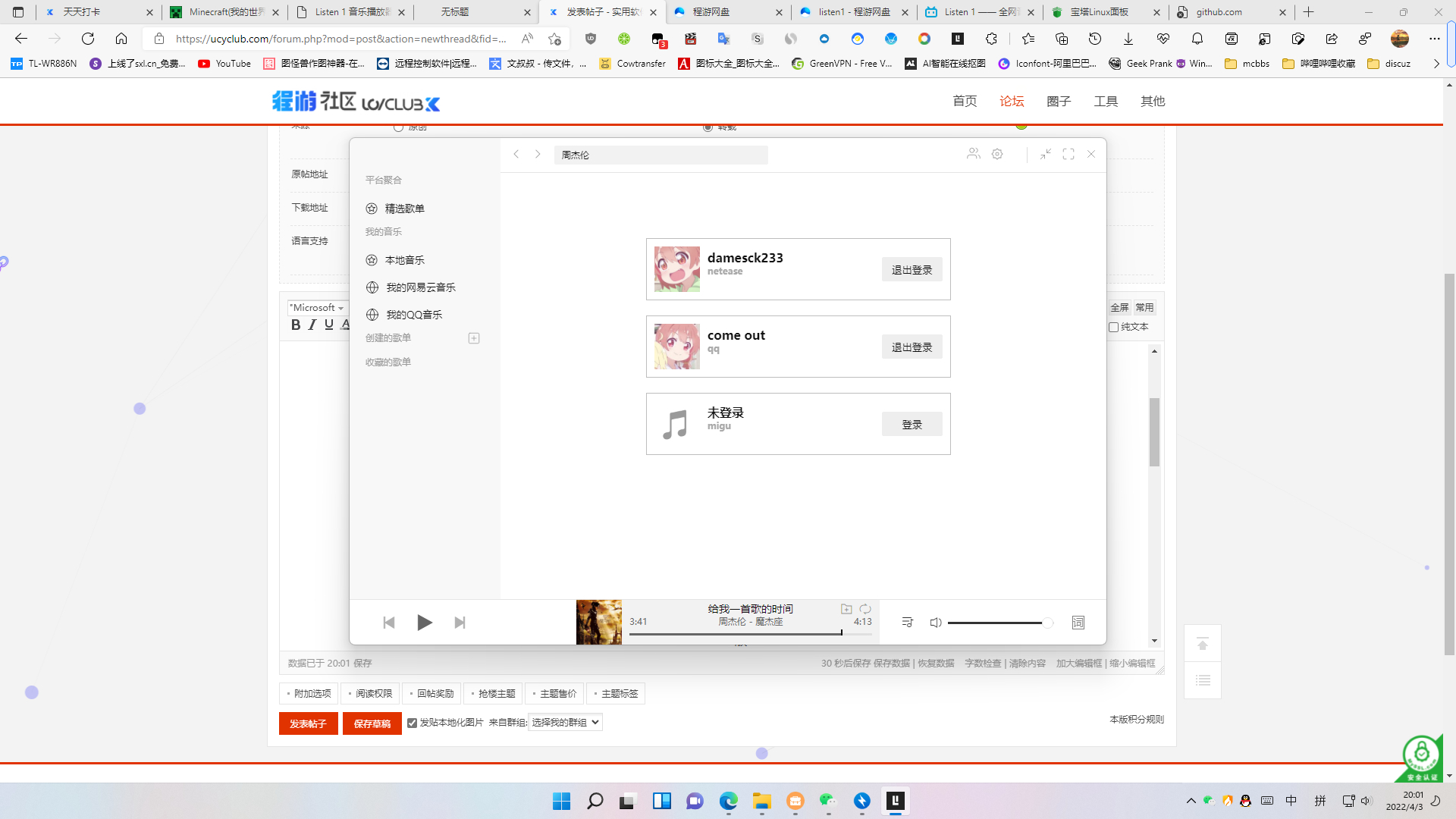
Task: Click the 清除内容 link
Action: pyautogui.click(x=1027, y=663)
